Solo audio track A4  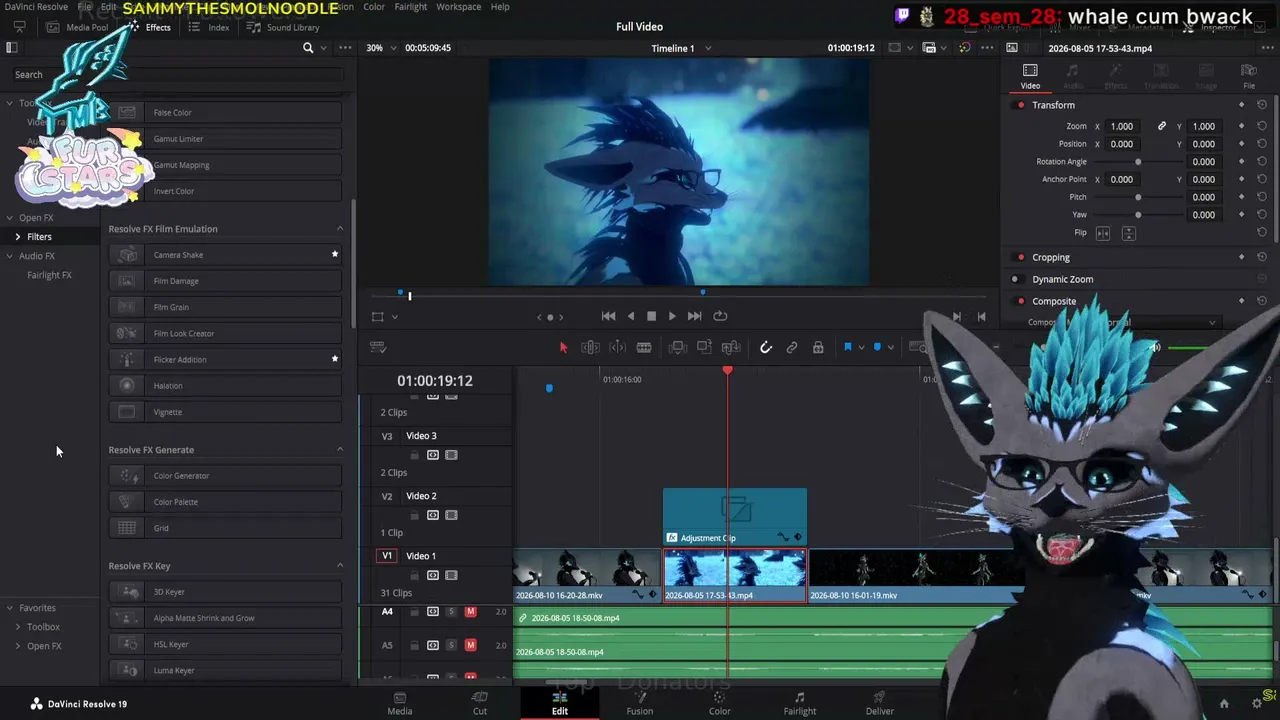451,612
